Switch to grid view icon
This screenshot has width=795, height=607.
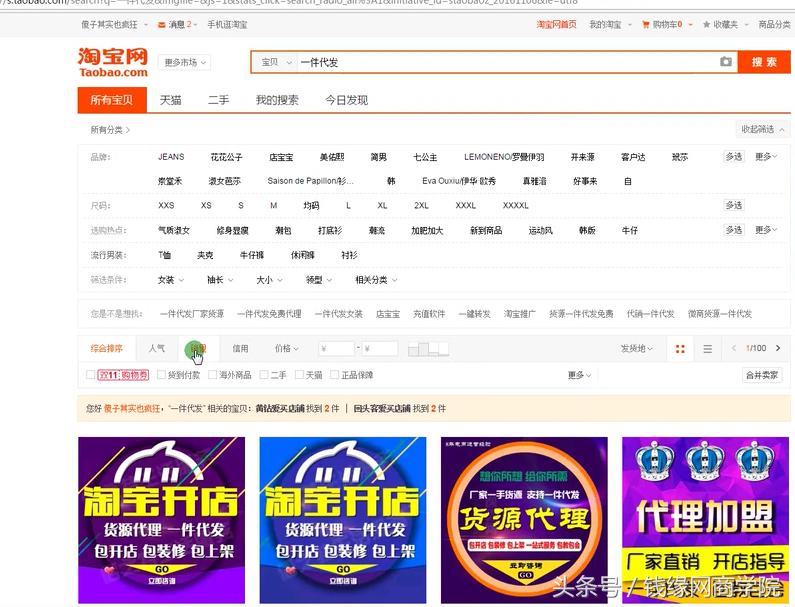pyautogui.click(x=680, y=348)
